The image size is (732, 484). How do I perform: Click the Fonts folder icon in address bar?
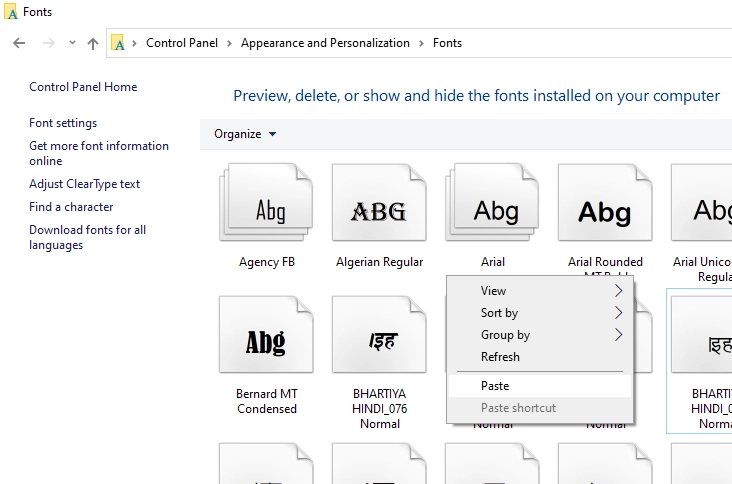coord(118,43)
